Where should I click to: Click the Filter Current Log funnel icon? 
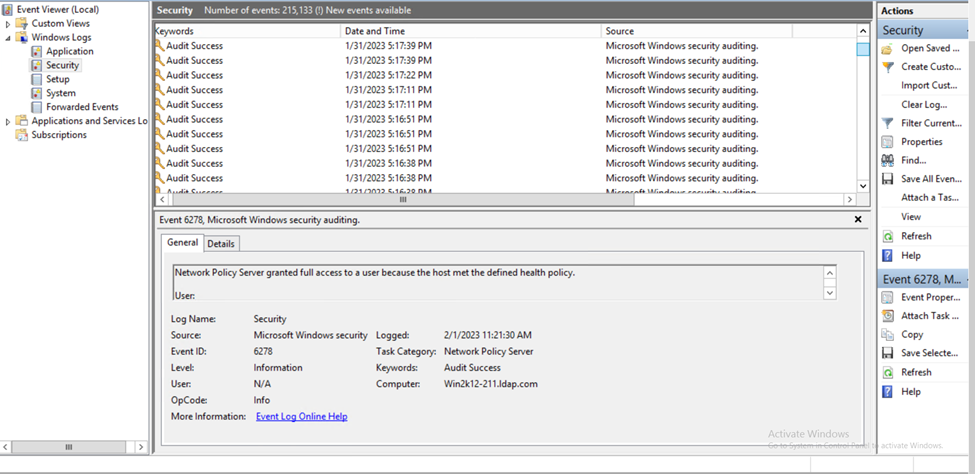[887, 123]
